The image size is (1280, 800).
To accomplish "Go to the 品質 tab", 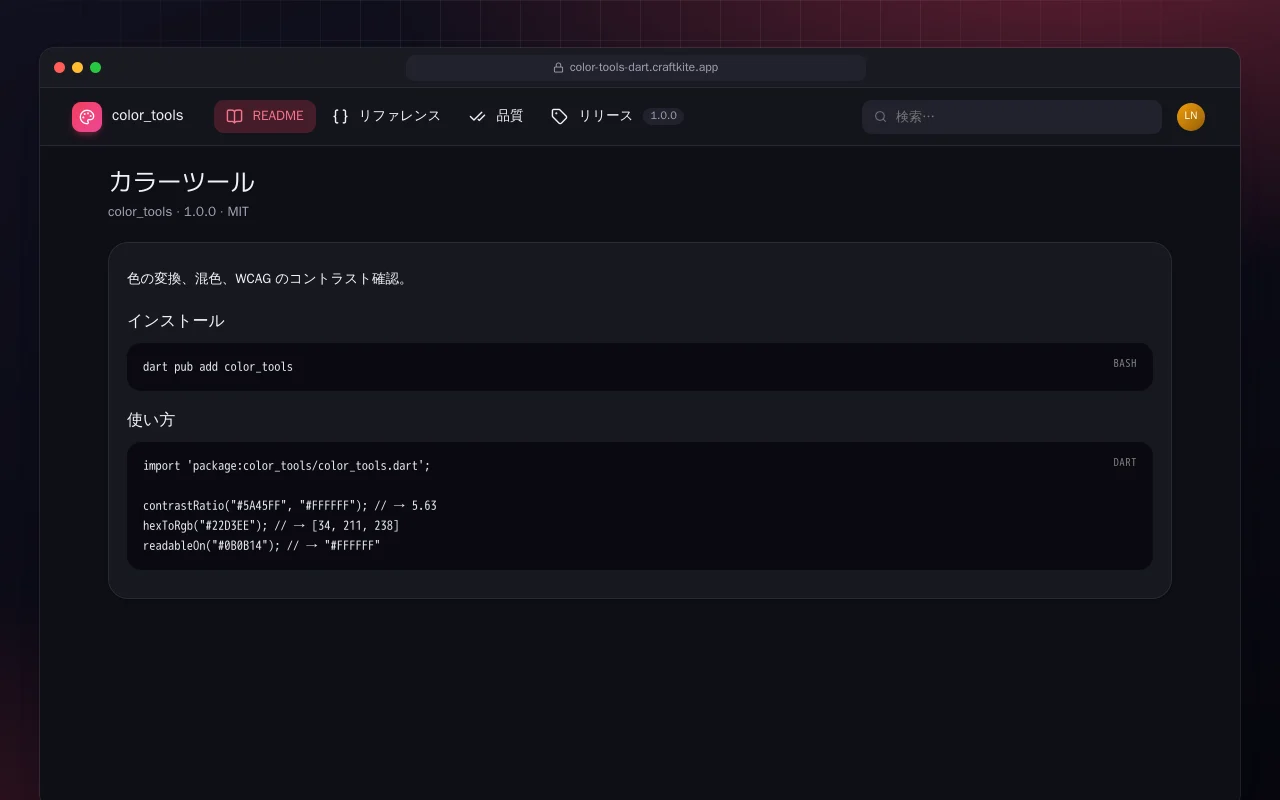I will click(496, 116).
